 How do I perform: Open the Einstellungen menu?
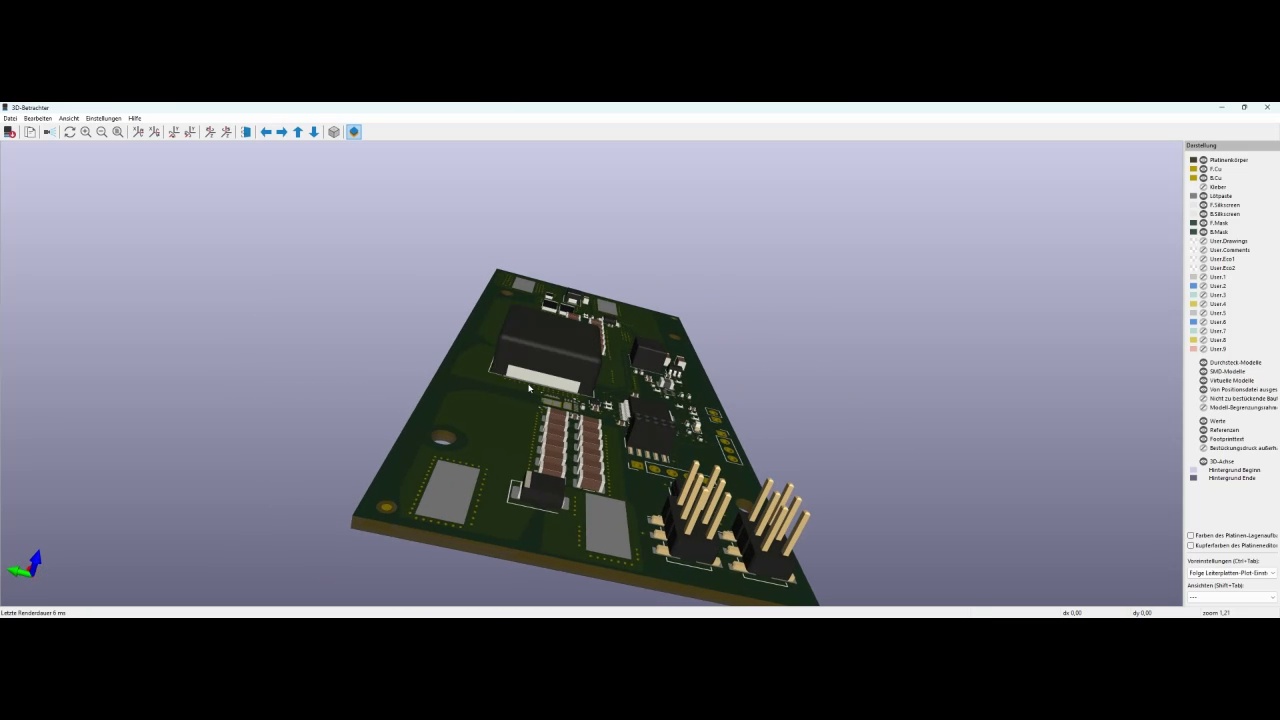click(x=104, y=119)
